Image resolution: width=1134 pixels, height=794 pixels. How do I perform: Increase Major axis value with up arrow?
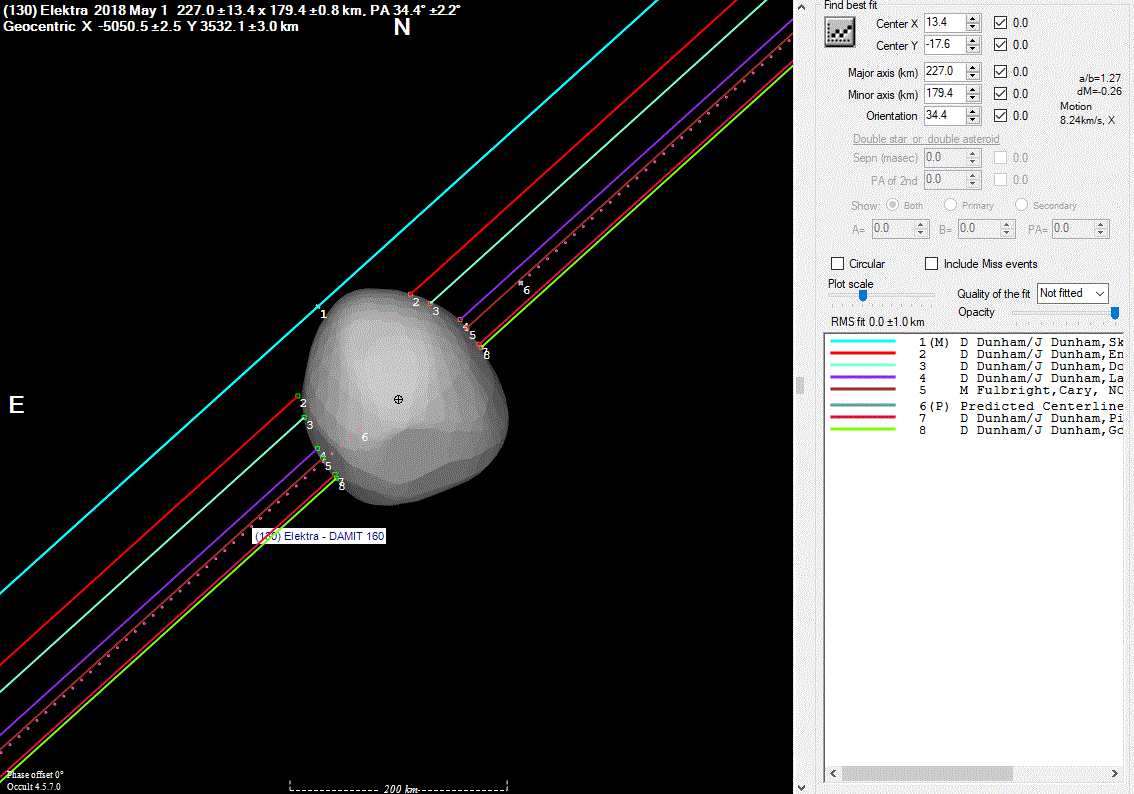(973, 67)
